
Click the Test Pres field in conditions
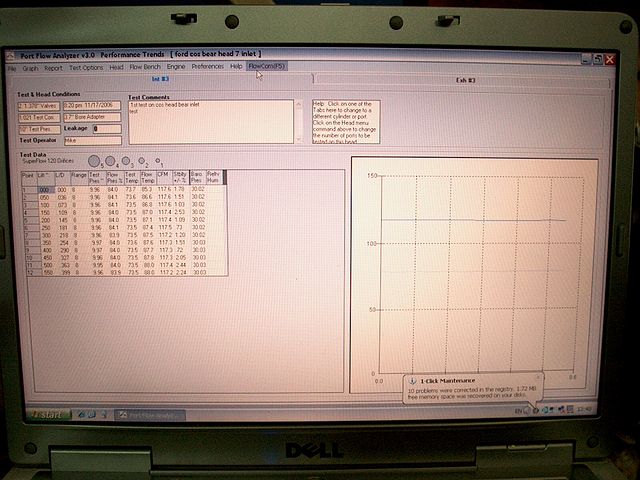coord(39,129)
